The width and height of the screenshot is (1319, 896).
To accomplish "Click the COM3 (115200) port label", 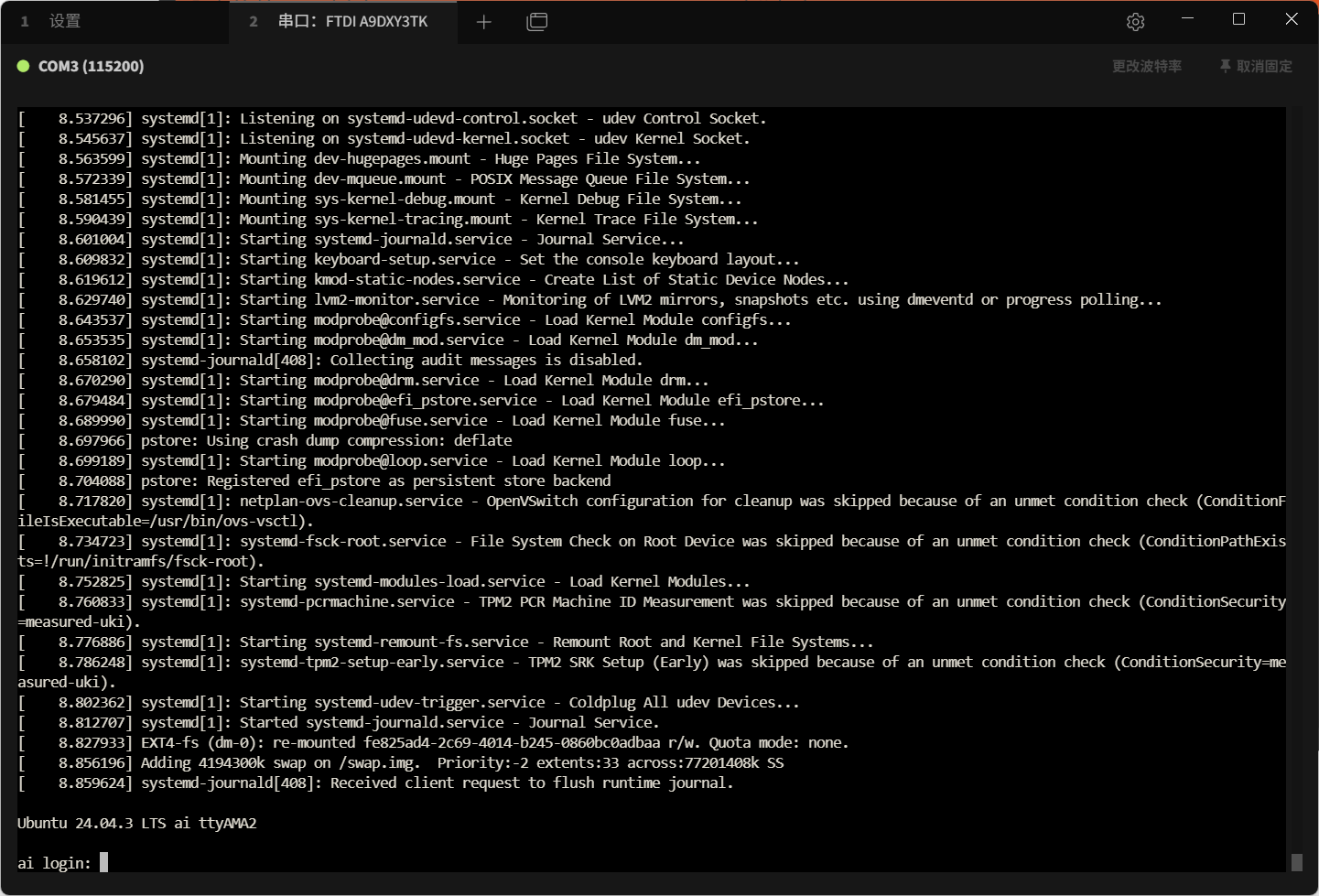I will tap(91, 66).
